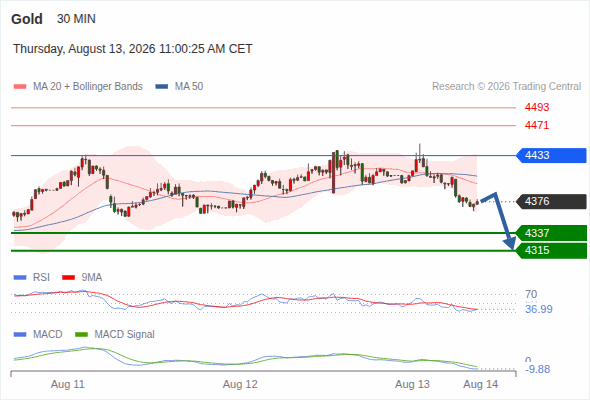Select the Aug 11 date marker
This screenshot has height=400, width=590.
68,384
